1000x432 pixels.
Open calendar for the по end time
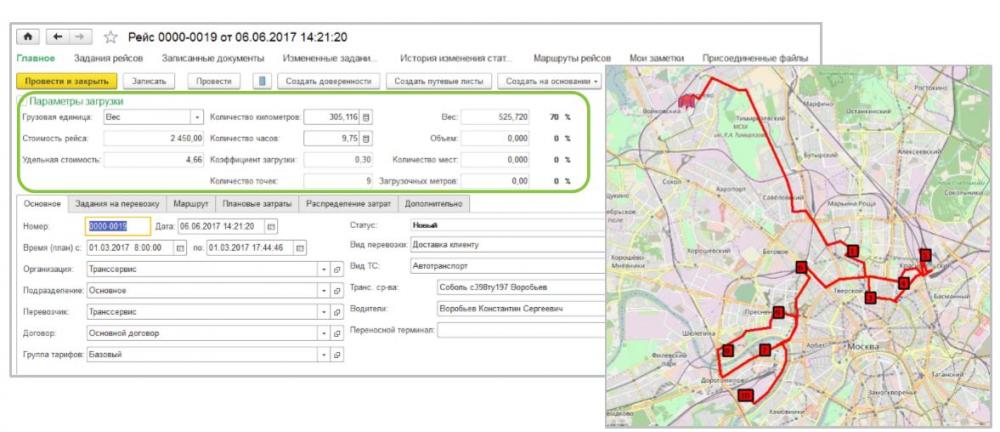[x=300, y=248]
